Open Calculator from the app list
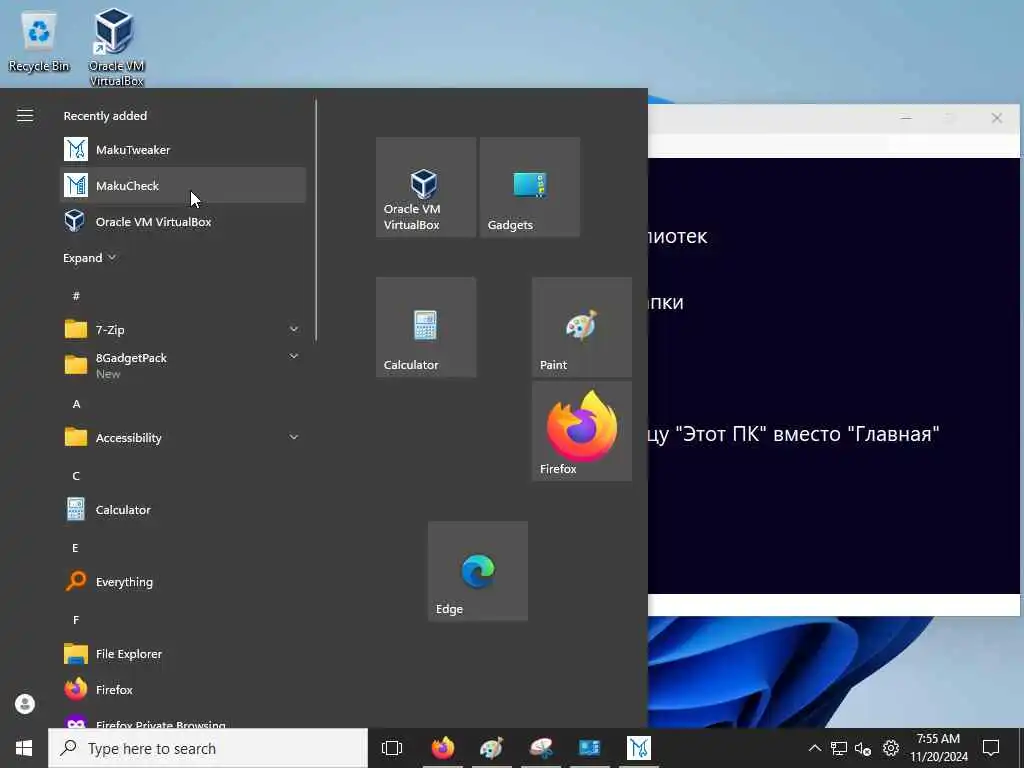This screenshot has height=768, width=1024. [x=183, y=509]
